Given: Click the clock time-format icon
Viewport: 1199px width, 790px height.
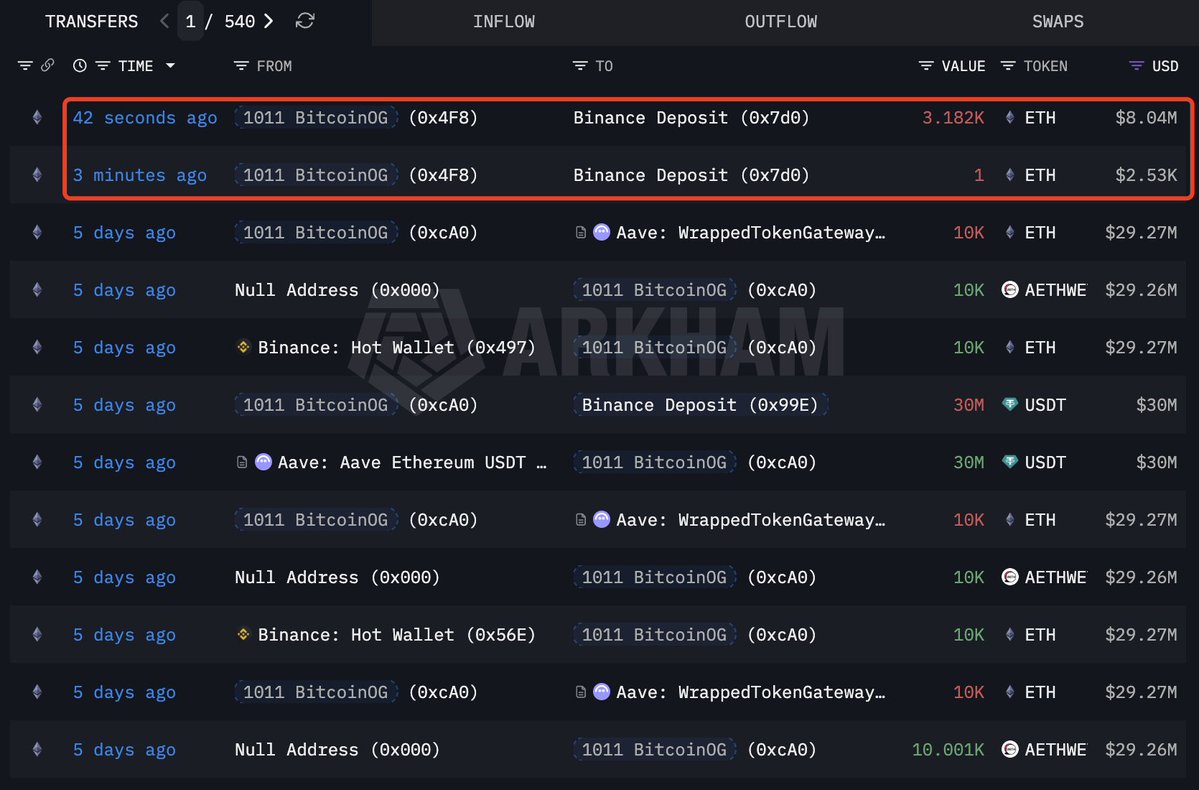Looking at the screenshot, I should [x=80, y=66].
